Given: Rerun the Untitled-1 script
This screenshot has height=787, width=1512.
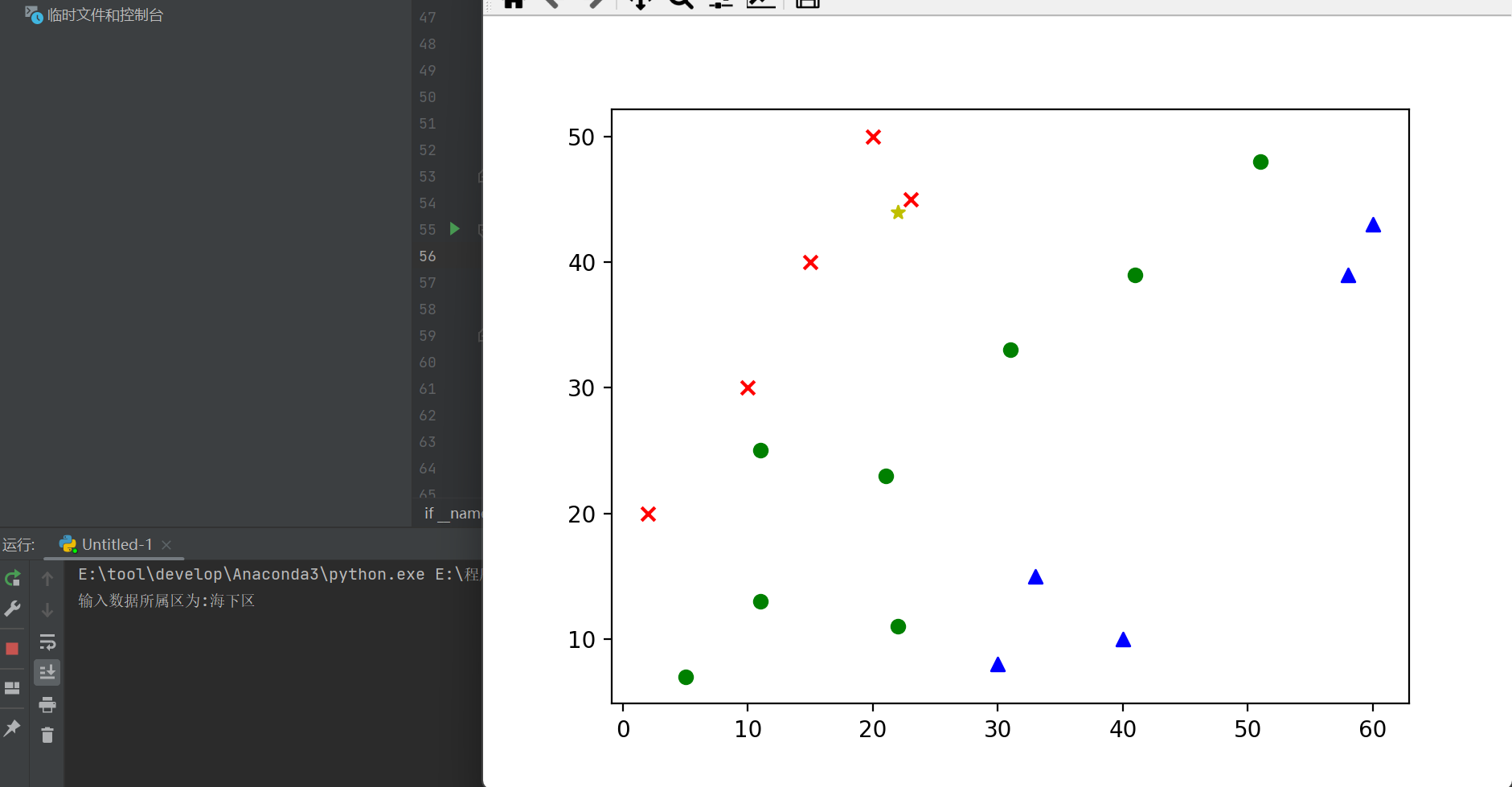Looking at the screenshot, I should (12, 578).
